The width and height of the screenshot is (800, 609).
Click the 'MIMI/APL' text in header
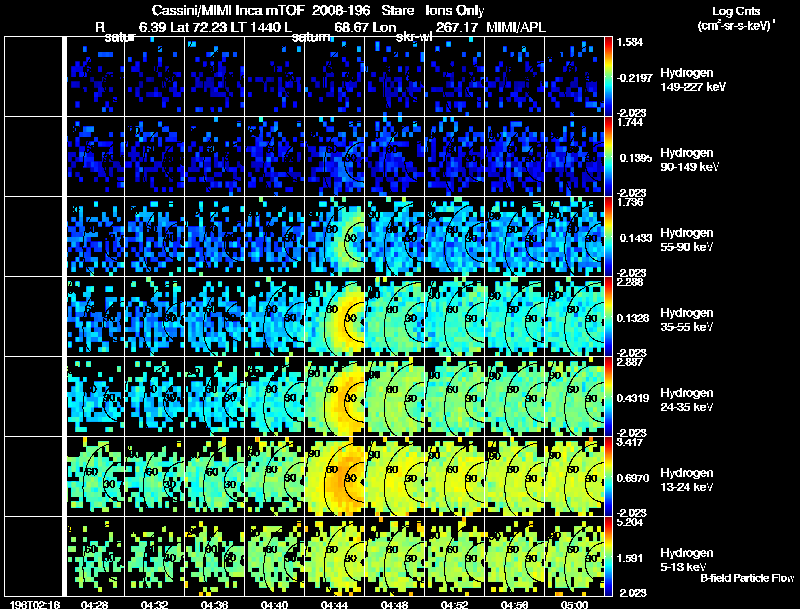(x=516, y=27)
